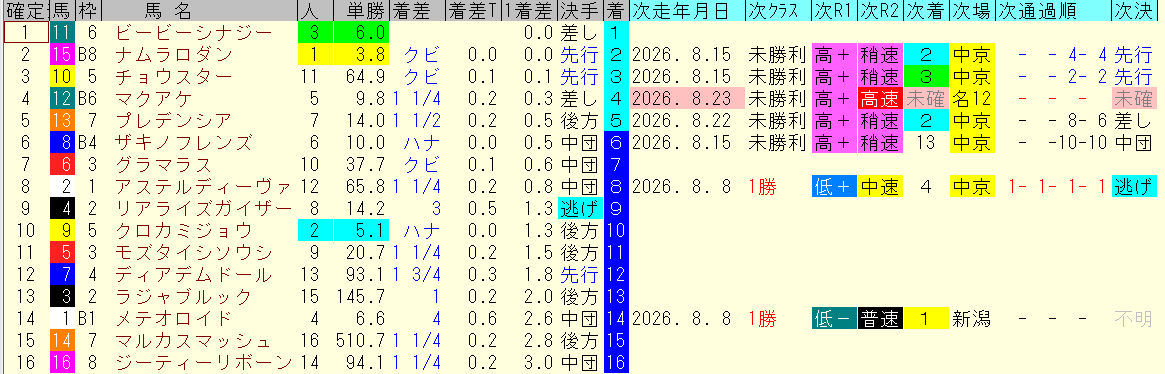This screenshot has height=374, width=1165.
Task: Select horse name クロカミジョウ
Action: click(x=183, y=230)
